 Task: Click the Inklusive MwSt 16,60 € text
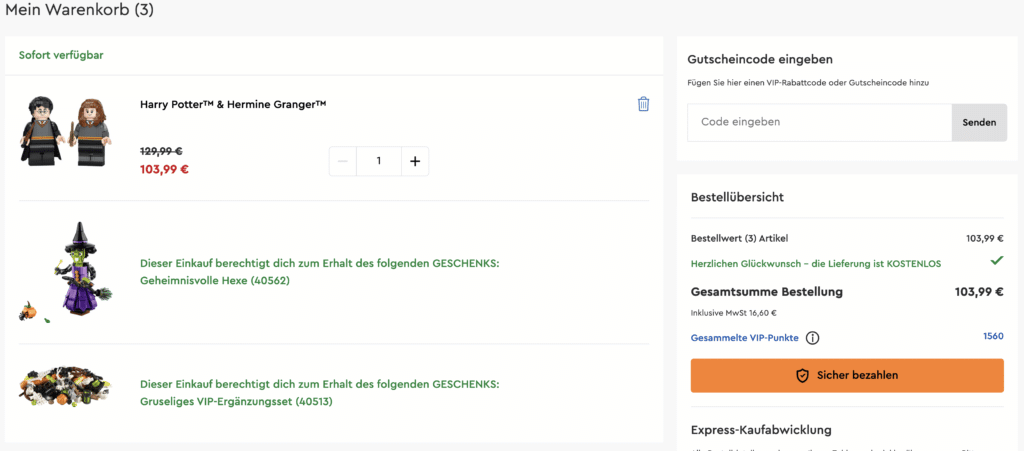click(x=733, y=313)
